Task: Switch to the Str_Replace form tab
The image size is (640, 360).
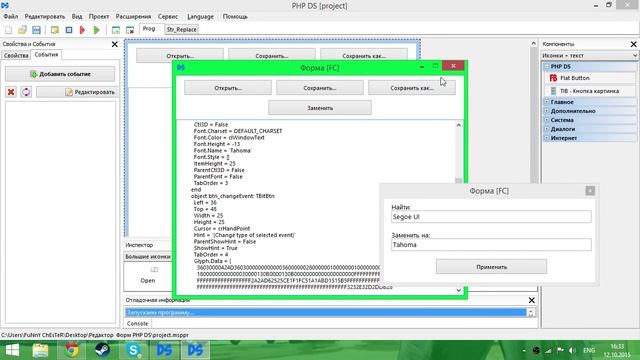Action: [182, 29]
